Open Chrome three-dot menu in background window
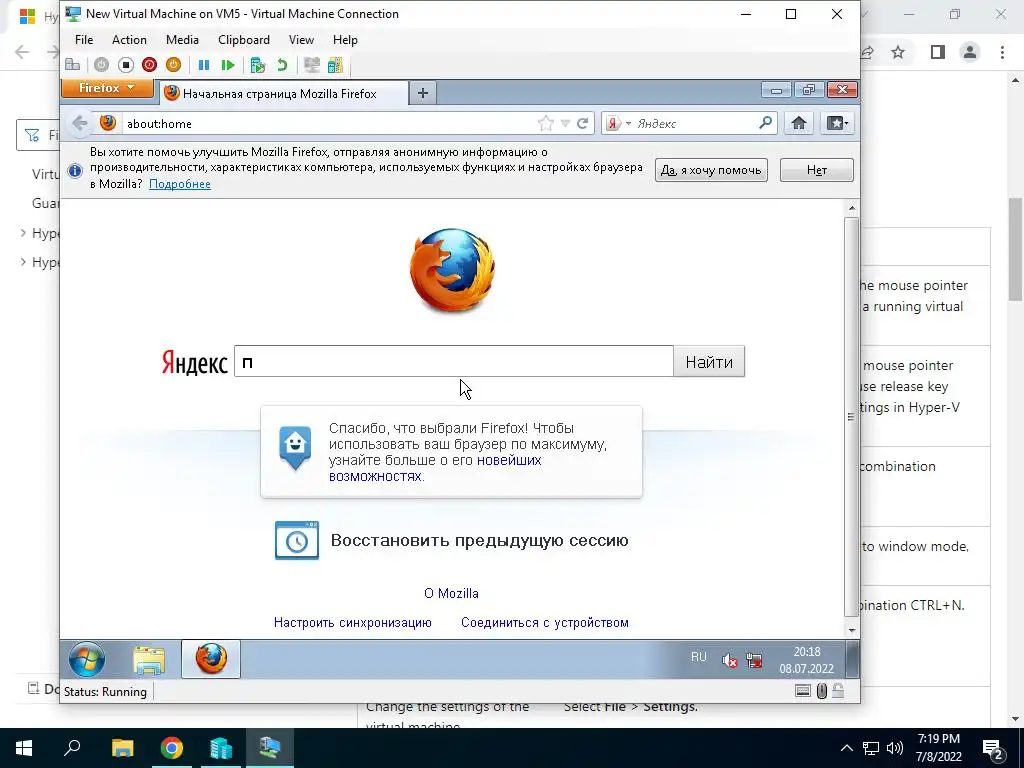Viewport: 1024px width, 768px height. click(x=1002, y=52)
